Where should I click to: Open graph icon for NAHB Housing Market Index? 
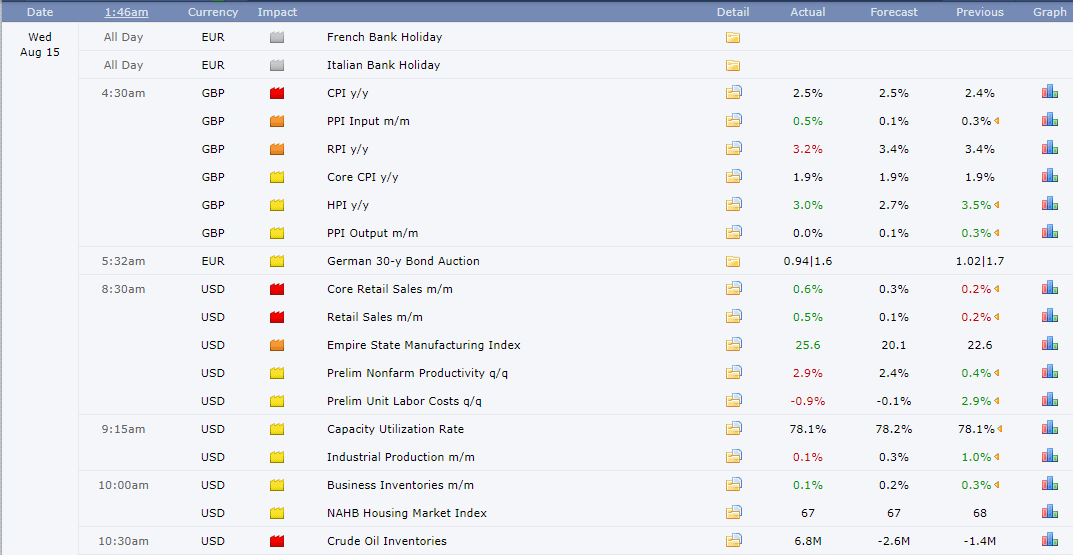[x=1049, y=512]
